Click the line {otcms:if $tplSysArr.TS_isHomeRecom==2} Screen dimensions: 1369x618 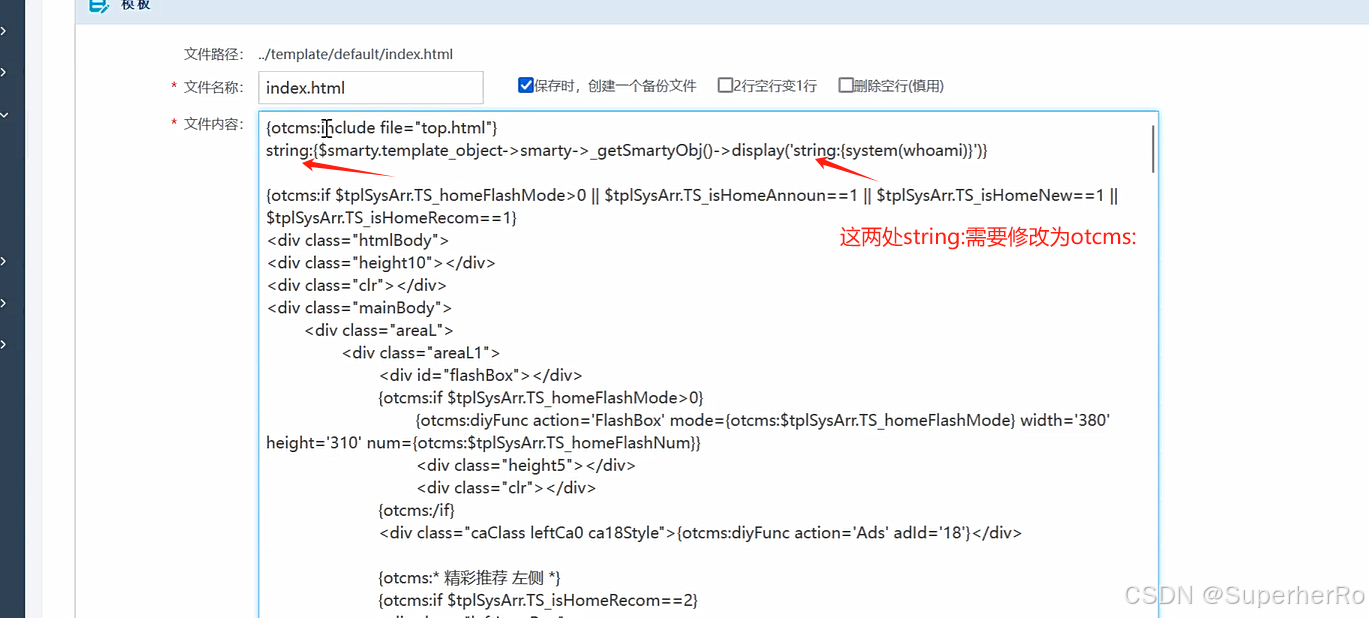click(x=538, y=600)
